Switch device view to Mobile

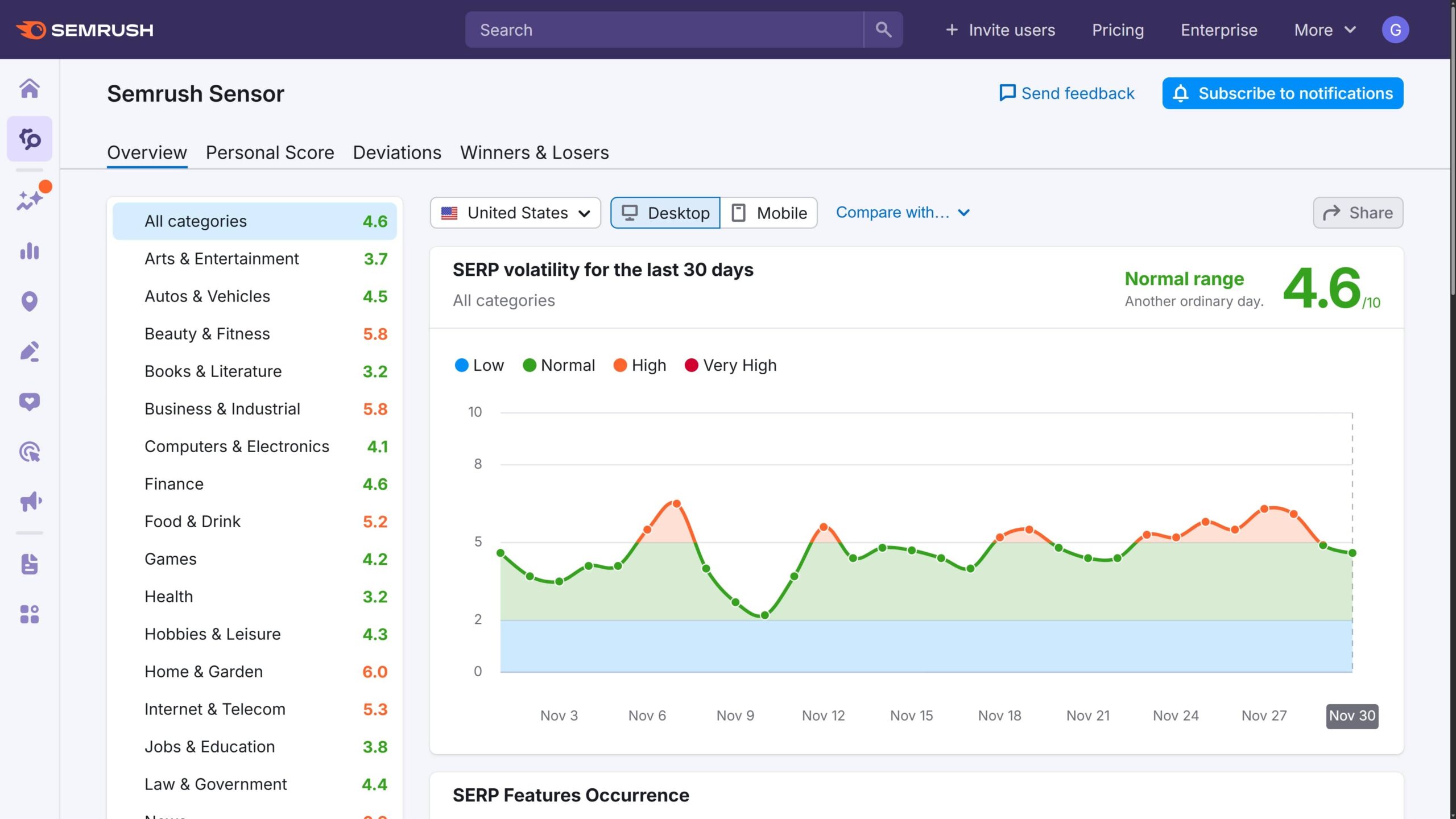(769, 213)
